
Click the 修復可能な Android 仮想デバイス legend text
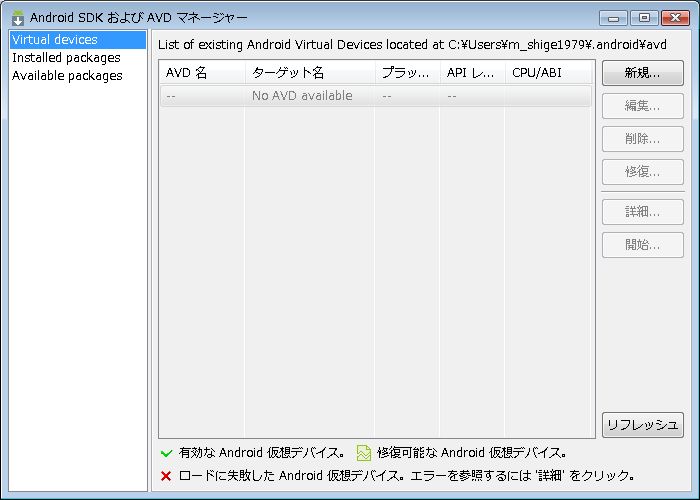tap(472, 453)
